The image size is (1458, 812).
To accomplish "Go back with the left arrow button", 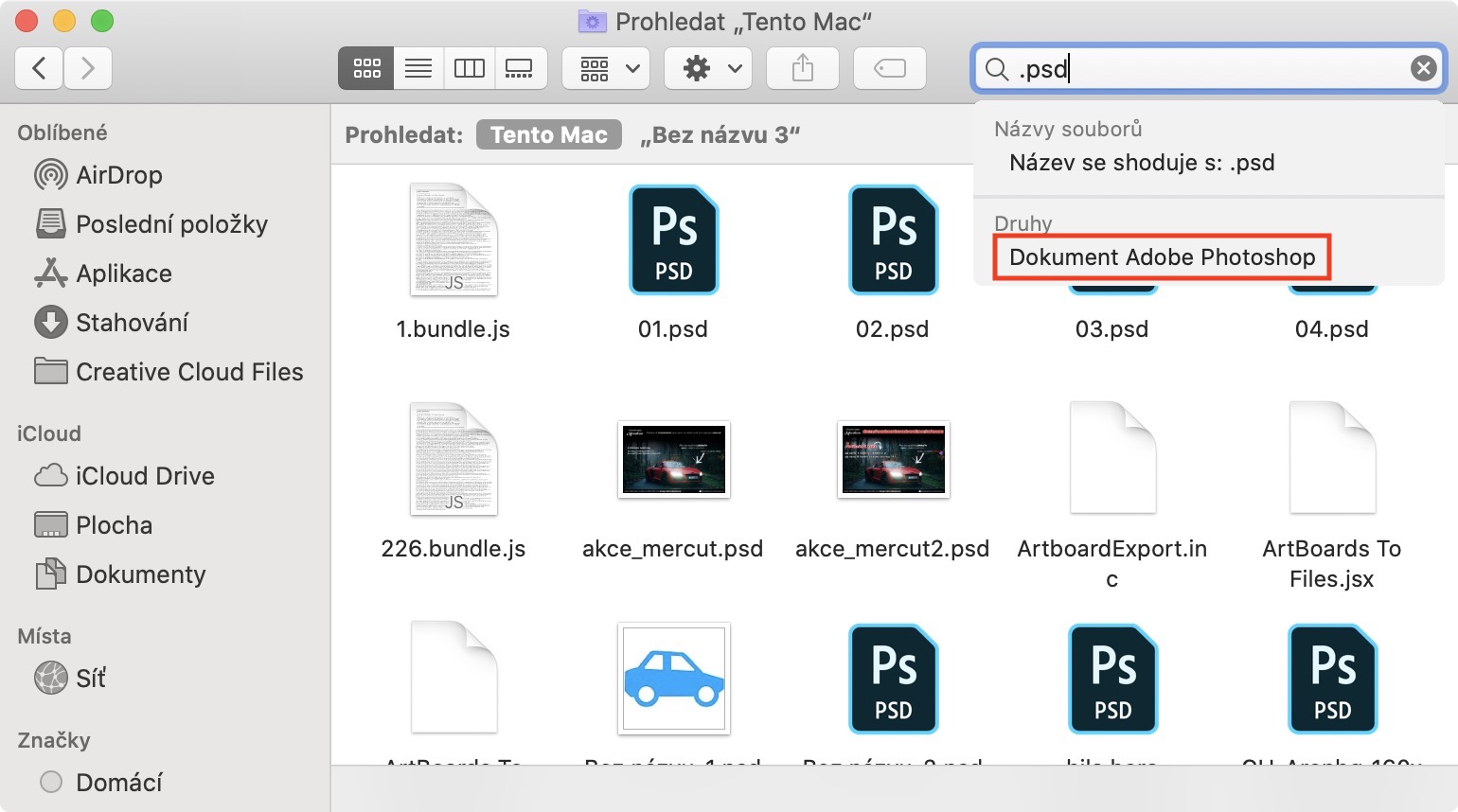I will pos(40,68).
